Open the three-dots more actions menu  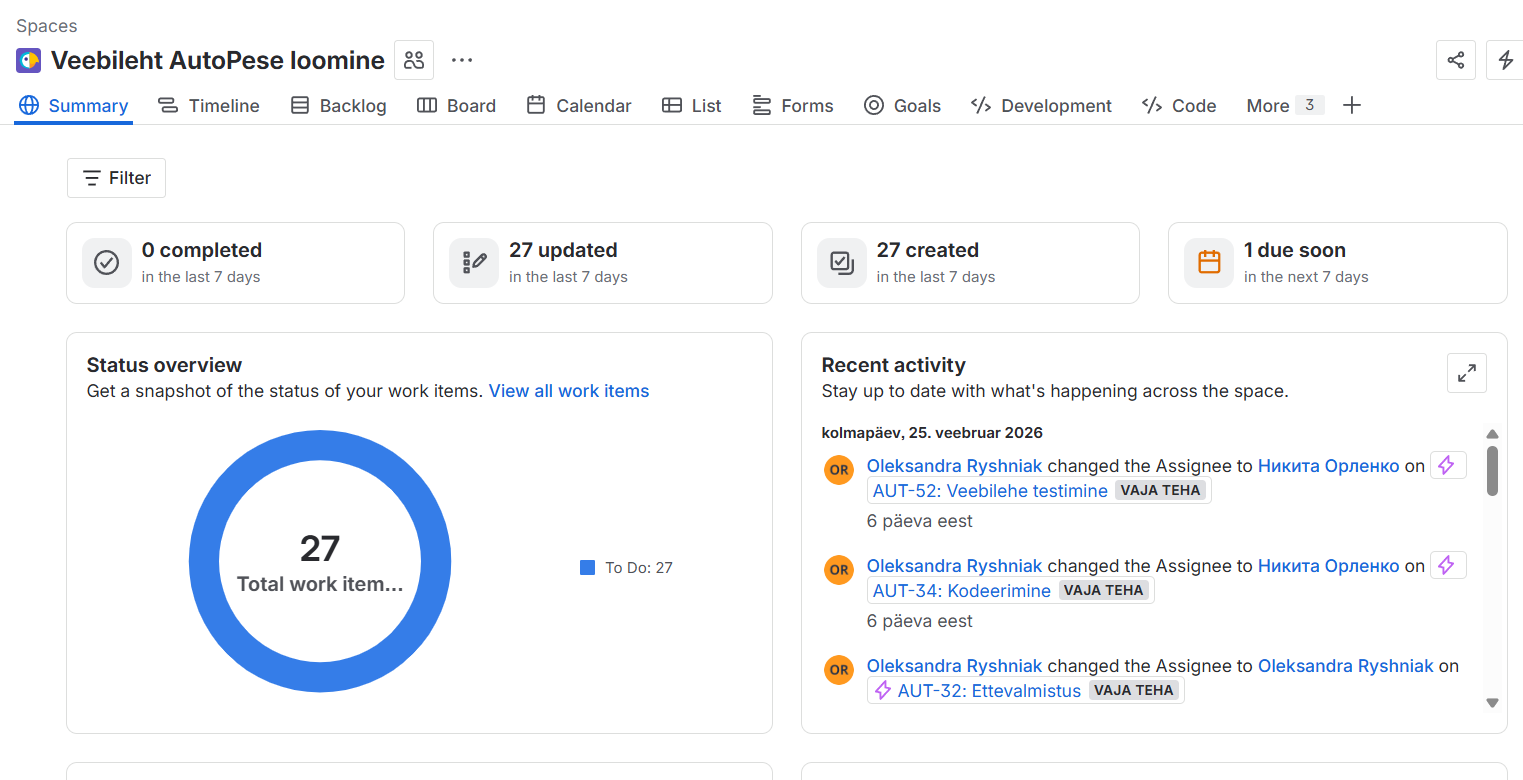coord(461,60)
